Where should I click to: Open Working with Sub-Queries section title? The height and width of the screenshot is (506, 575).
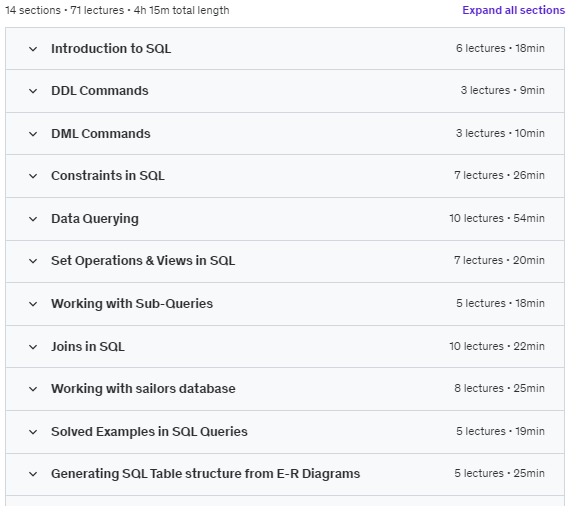[132, 304]
